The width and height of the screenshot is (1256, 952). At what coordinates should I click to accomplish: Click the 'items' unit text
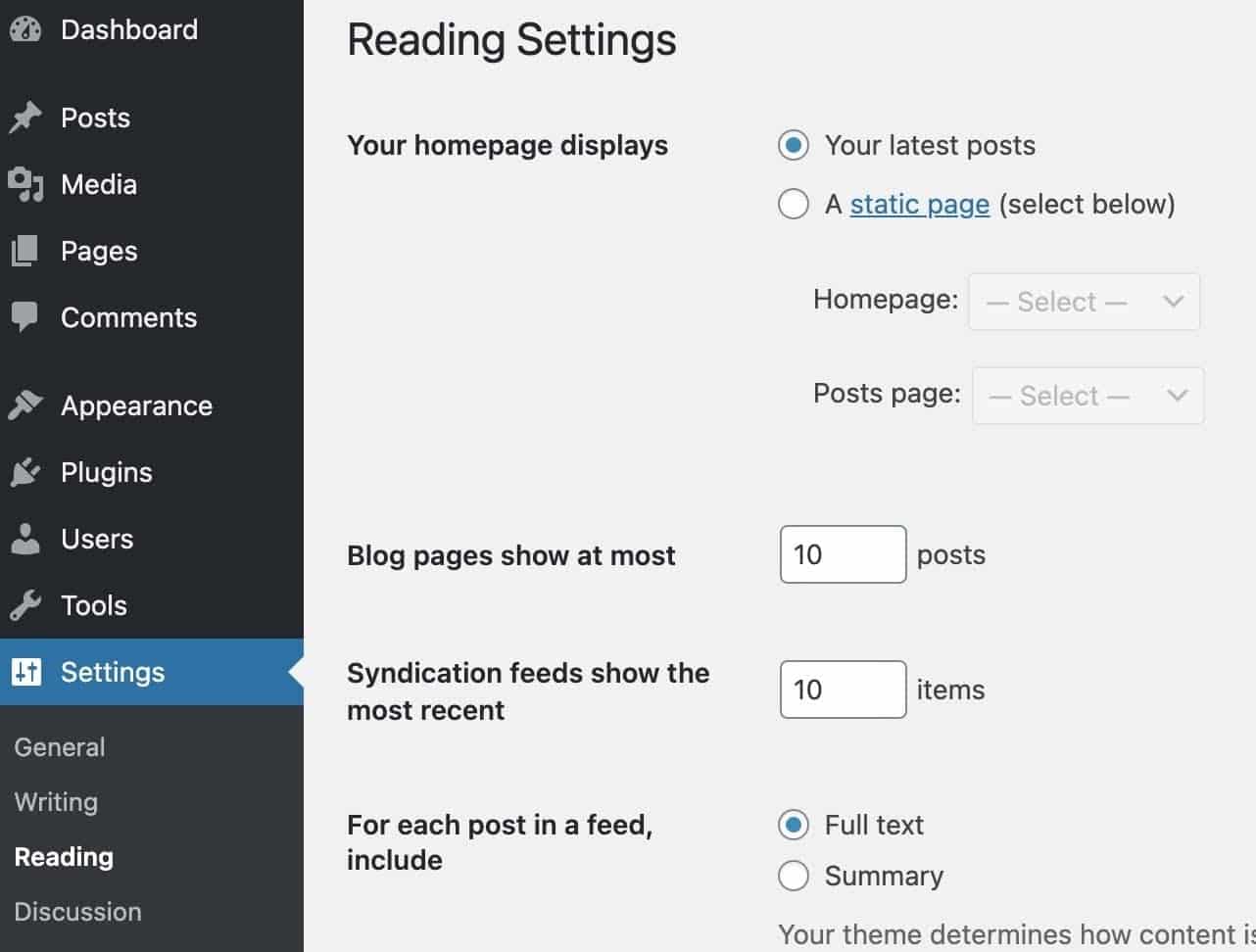(x=950, y=690)
